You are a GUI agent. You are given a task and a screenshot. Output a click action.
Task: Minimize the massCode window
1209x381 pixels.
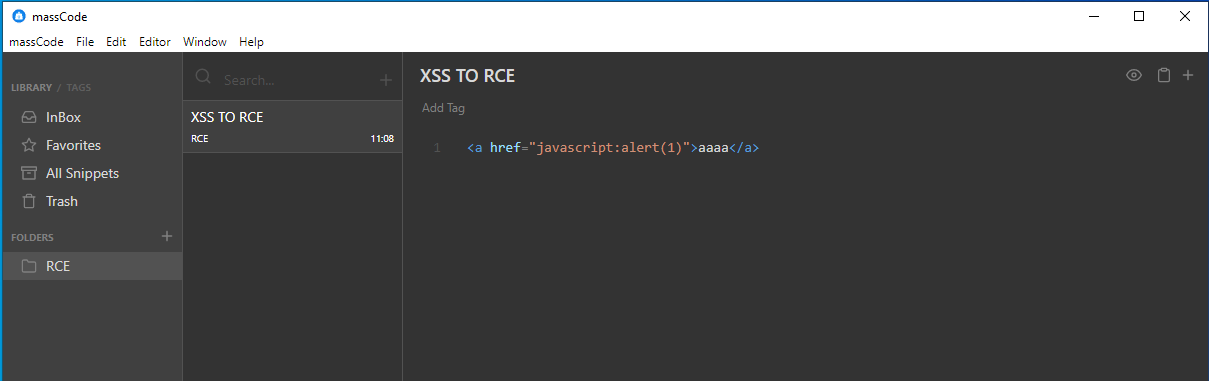pyautogui.click(x=1093, y=15)
